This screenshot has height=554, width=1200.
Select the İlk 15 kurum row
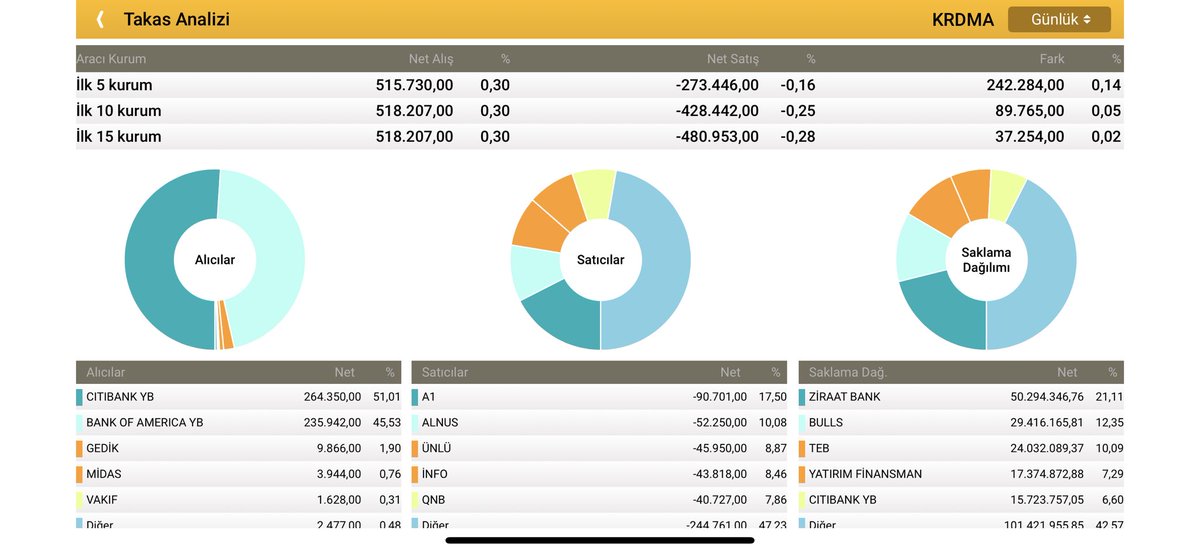point(600,137)
